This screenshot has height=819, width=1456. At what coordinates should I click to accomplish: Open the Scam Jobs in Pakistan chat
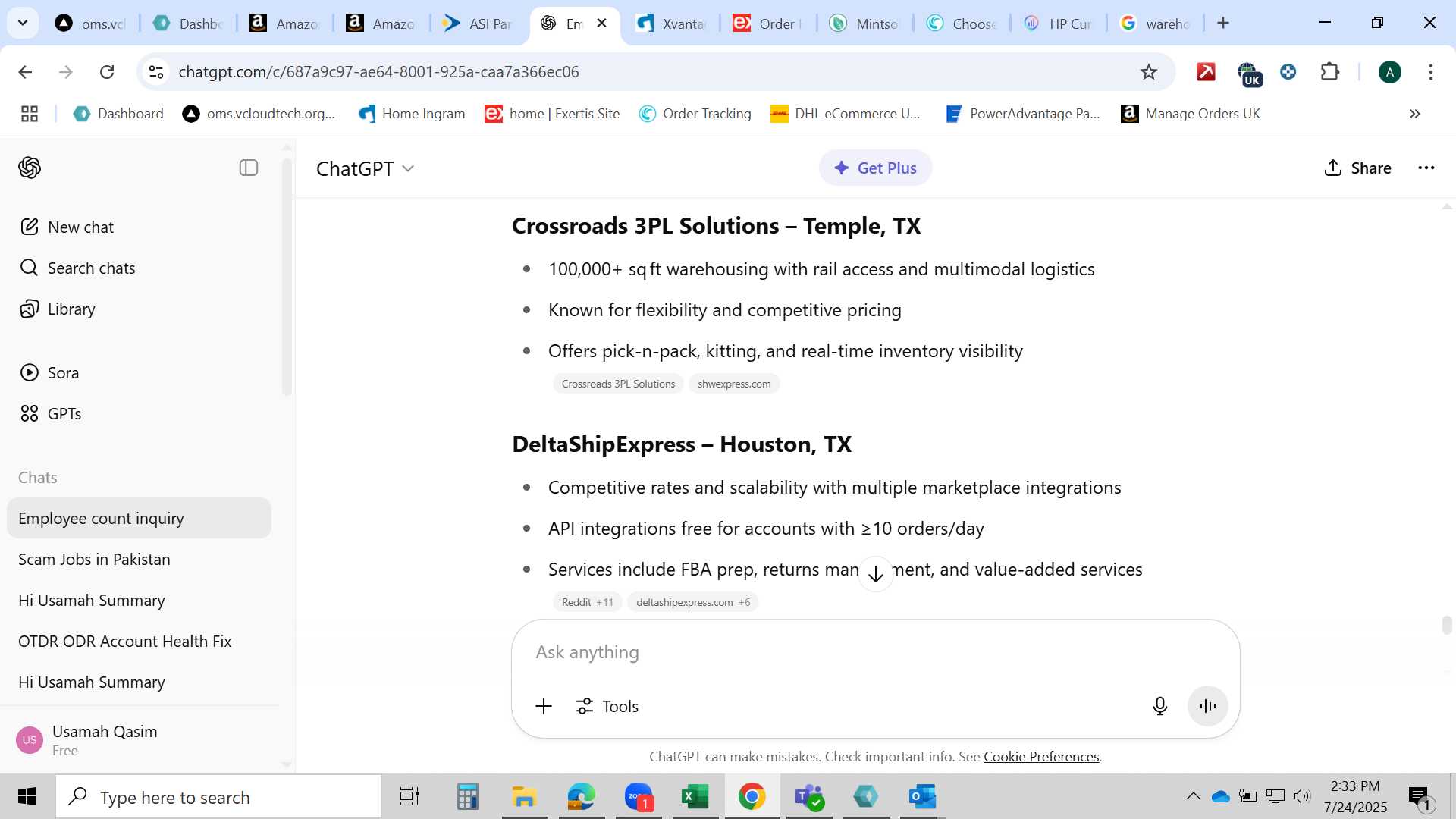139,559
